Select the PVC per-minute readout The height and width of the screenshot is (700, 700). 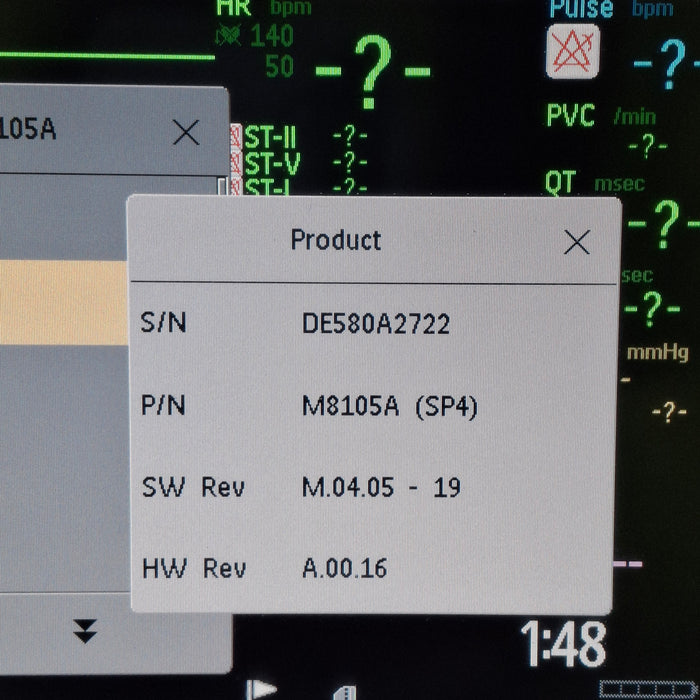tap(646, 145)
